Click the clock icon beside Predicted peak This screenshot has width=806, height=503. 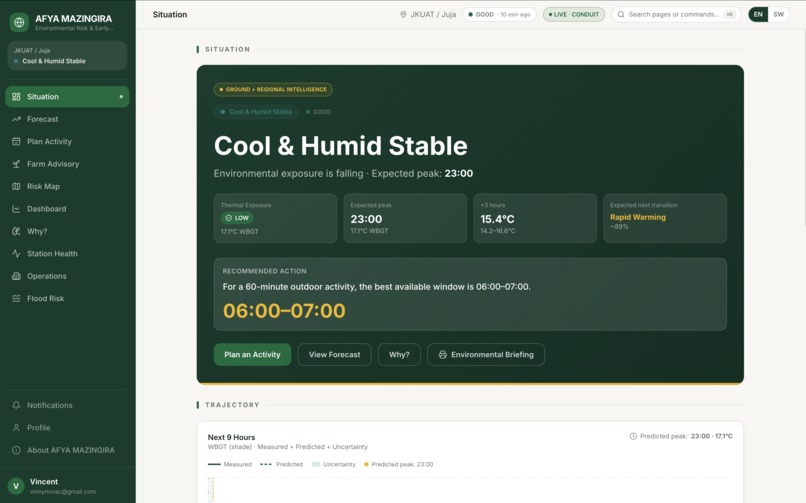tap(633, 436)
